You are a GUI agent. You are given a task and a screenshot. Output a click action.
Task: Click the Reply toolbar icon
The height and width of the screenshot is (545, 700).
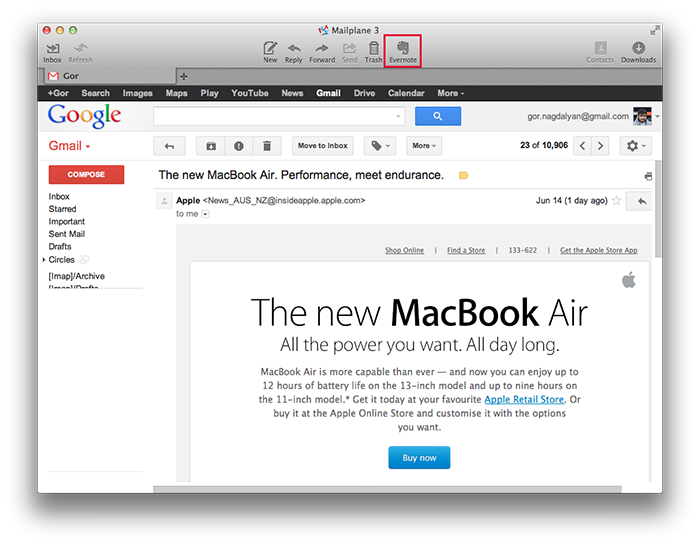point(294,53)
